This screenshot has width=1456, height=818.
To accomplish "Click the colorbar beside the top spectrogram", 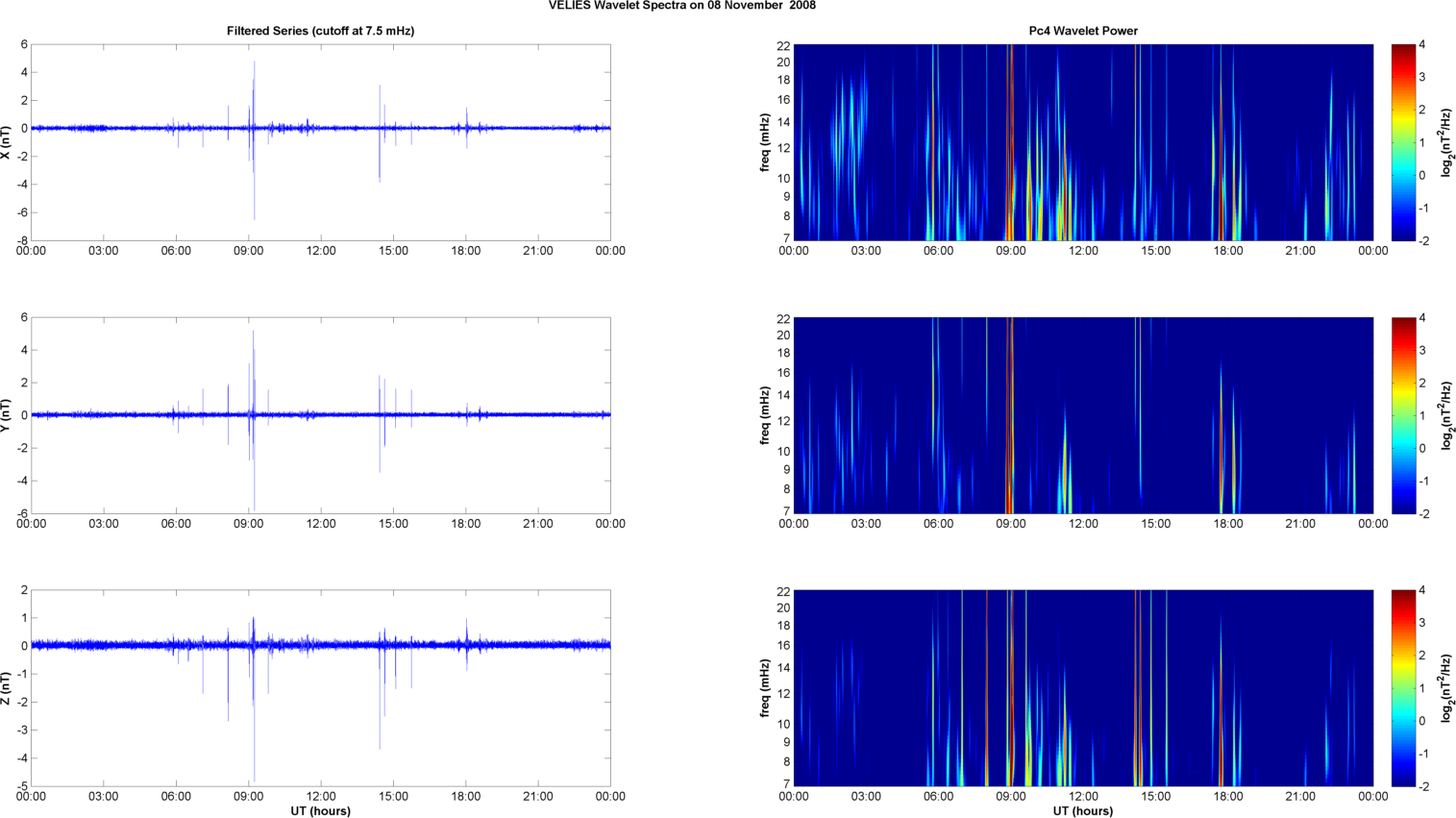I will [x=1403, y=142].
